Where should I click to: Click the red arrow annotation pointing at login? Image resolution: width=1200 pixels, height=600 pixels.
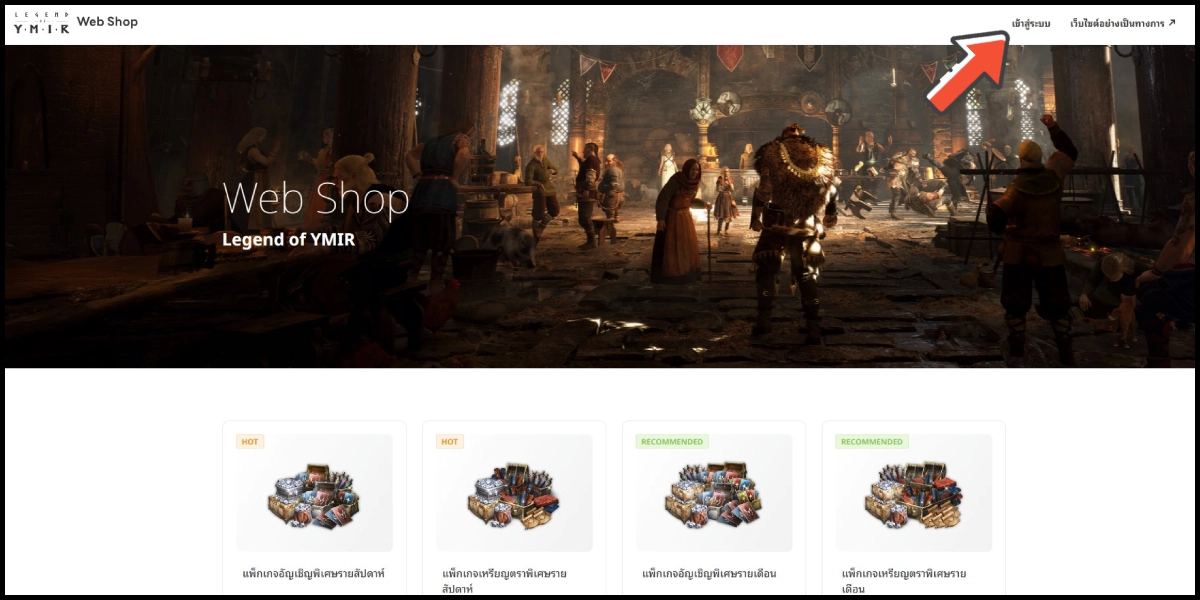968,70
